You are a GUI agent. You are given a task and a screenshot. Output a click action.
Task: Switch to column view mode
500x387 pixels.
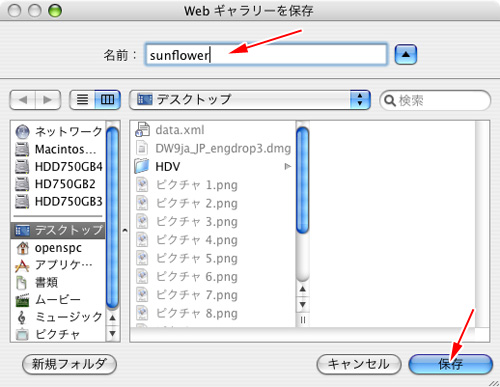[x=107, y=100]
